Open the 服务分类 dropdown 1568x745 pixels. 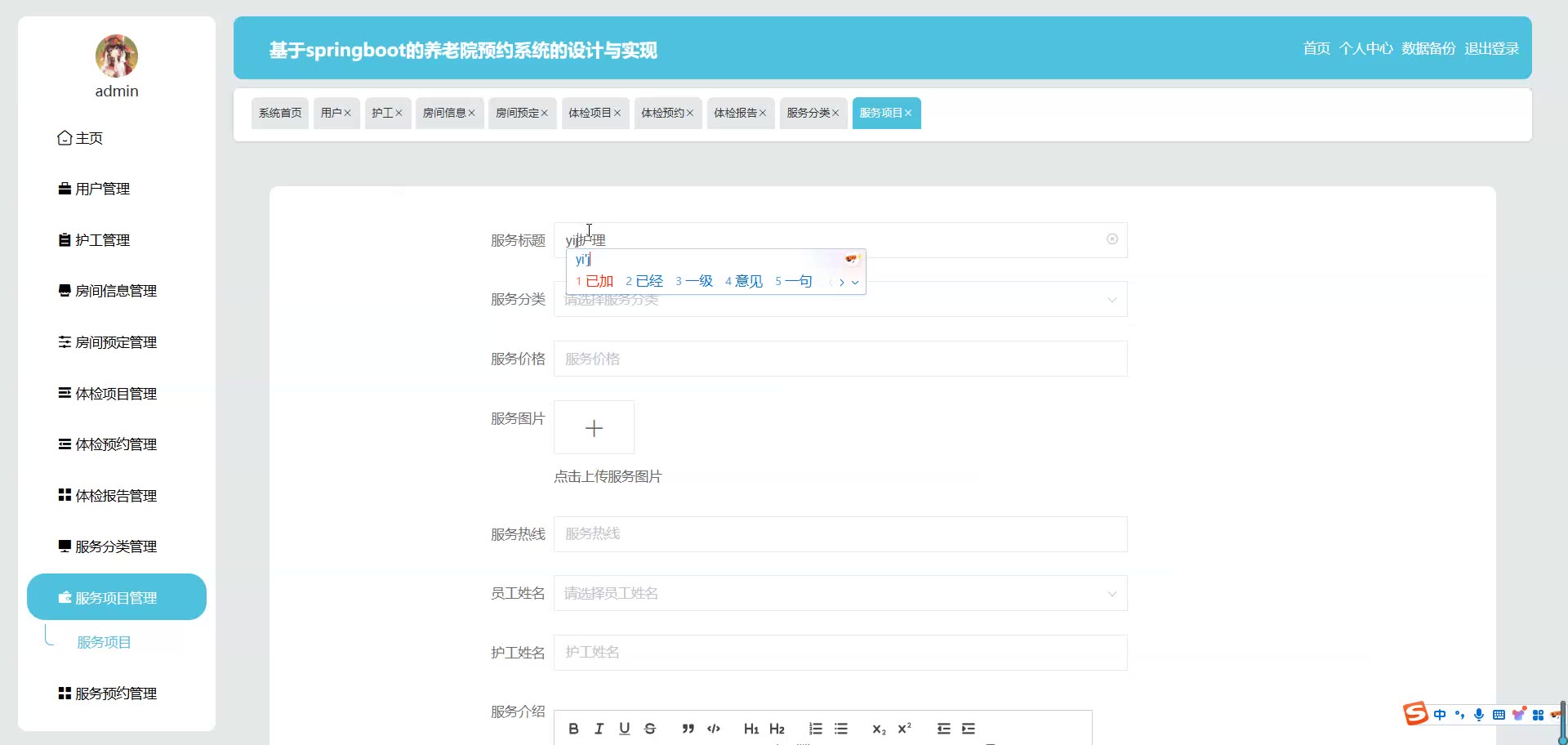click(x=840, y=299)
